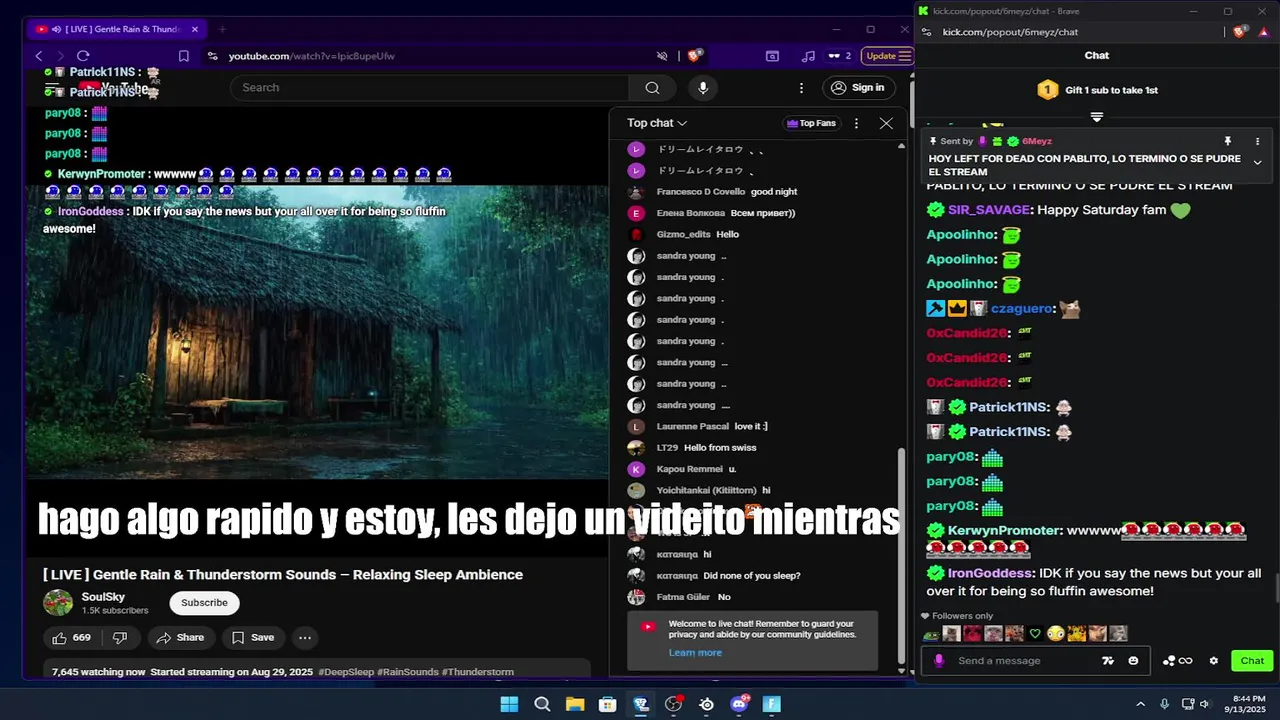Image resolution: width=1280 pixels, height=720 pixels.
Task: Expand the Top chat dropdown
Action: coord(657,123)
